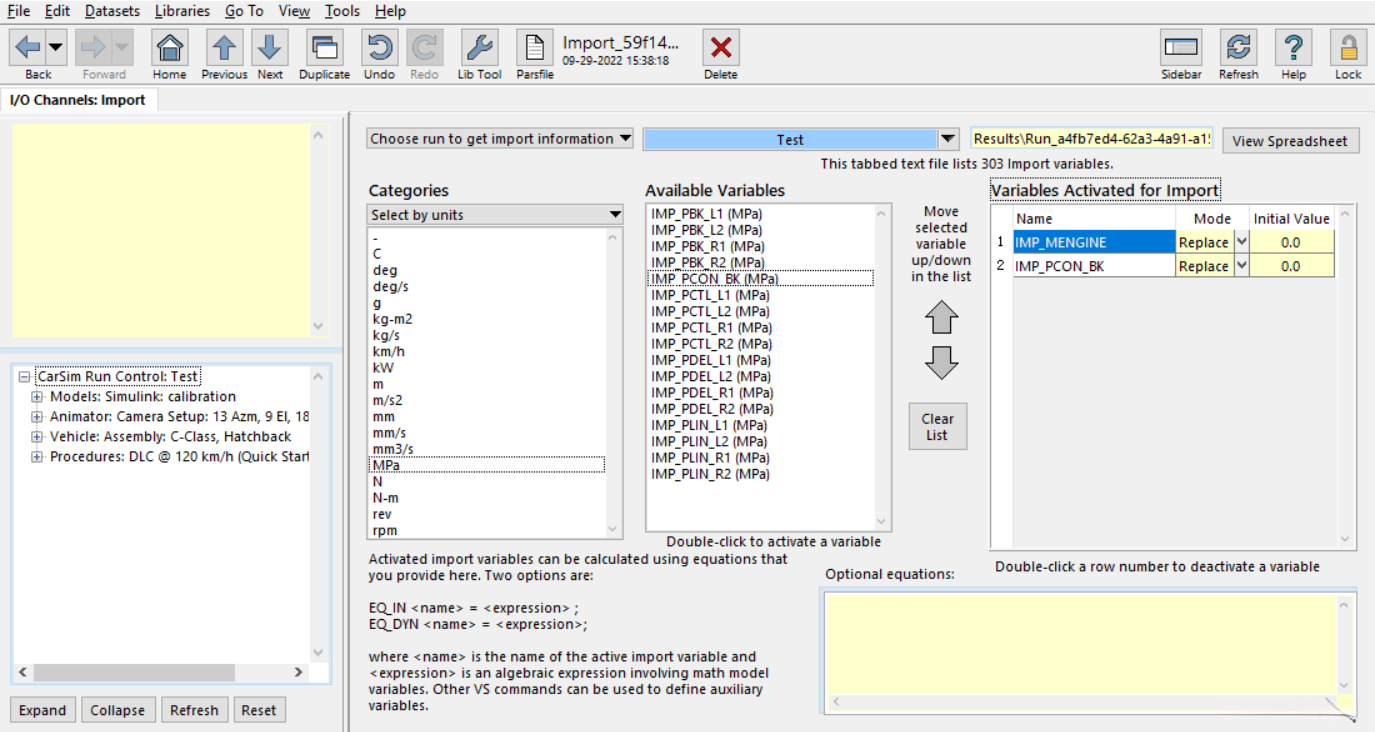Open the Tools menu
Image resolution: width=1375 pixels, height=732 pixels.
click(342, 11)
